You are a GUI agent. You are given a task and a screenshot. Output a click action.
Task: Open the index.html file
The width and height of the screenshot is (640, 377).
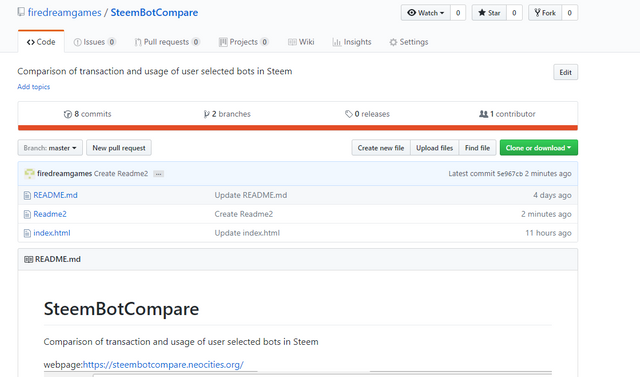click(52, 233)
